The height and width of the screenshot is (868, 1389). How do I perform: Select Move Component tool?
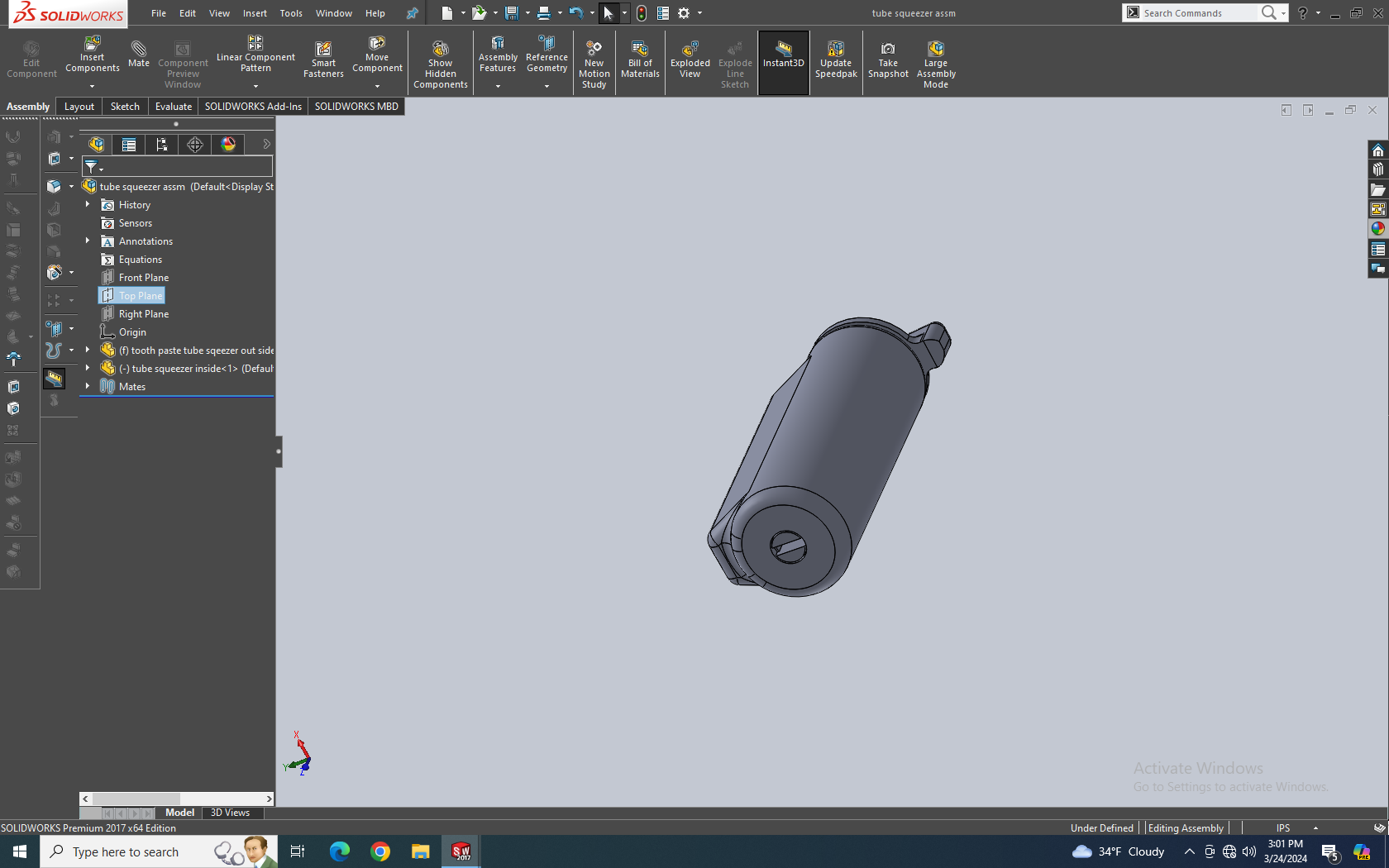click(x=377, y=55)
